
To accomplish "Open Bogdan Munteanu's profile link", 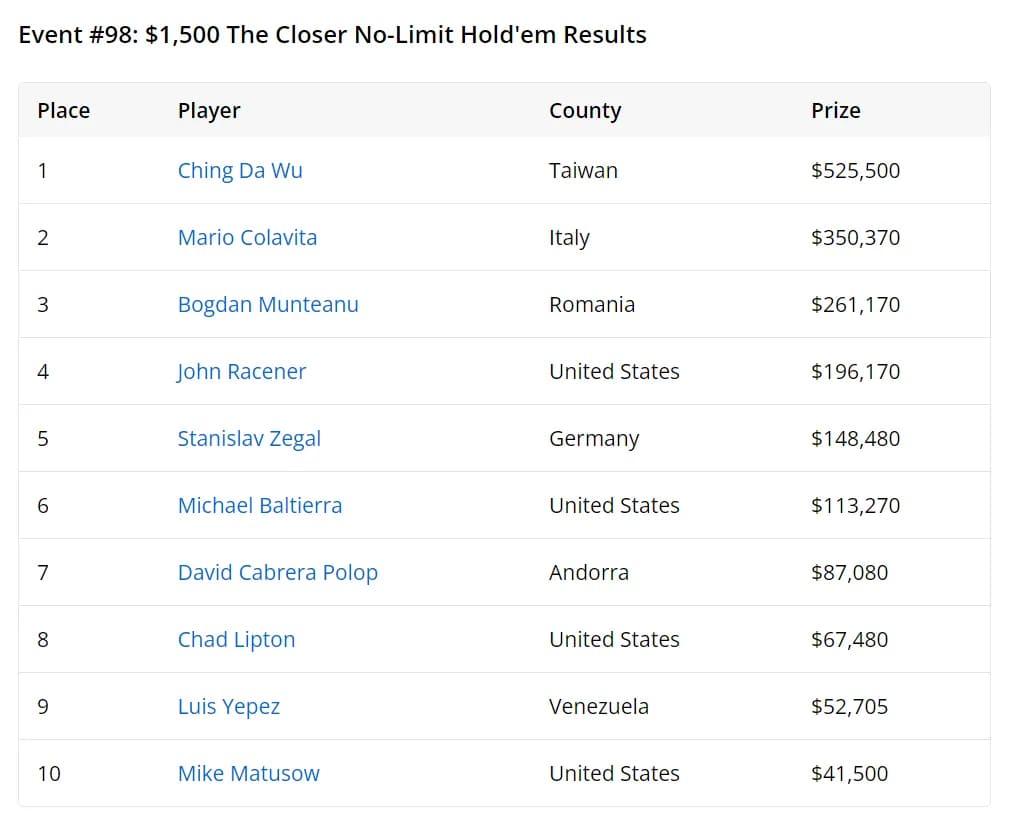I will [268, 304].
